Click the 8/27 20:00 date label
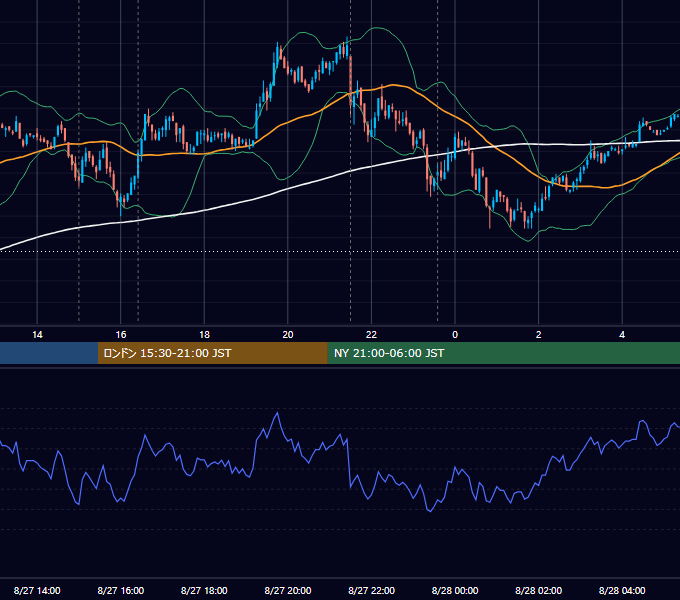680x600 pixels. [x=288, y=590]
